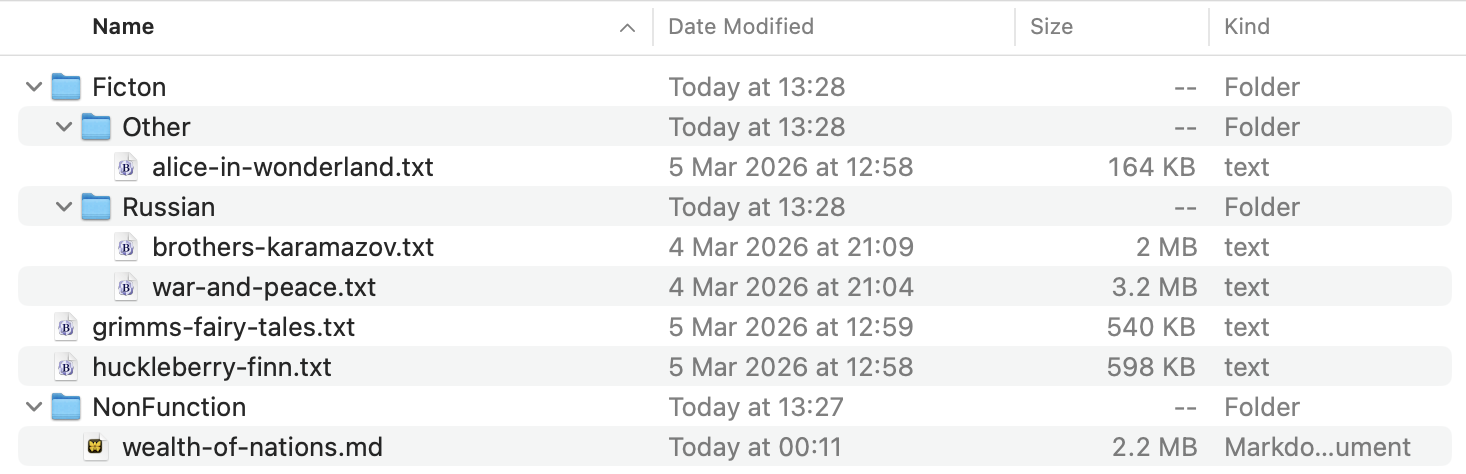
Task: Collapse the NonFunction folder disclosure chevron
Action: click(35, 407)
